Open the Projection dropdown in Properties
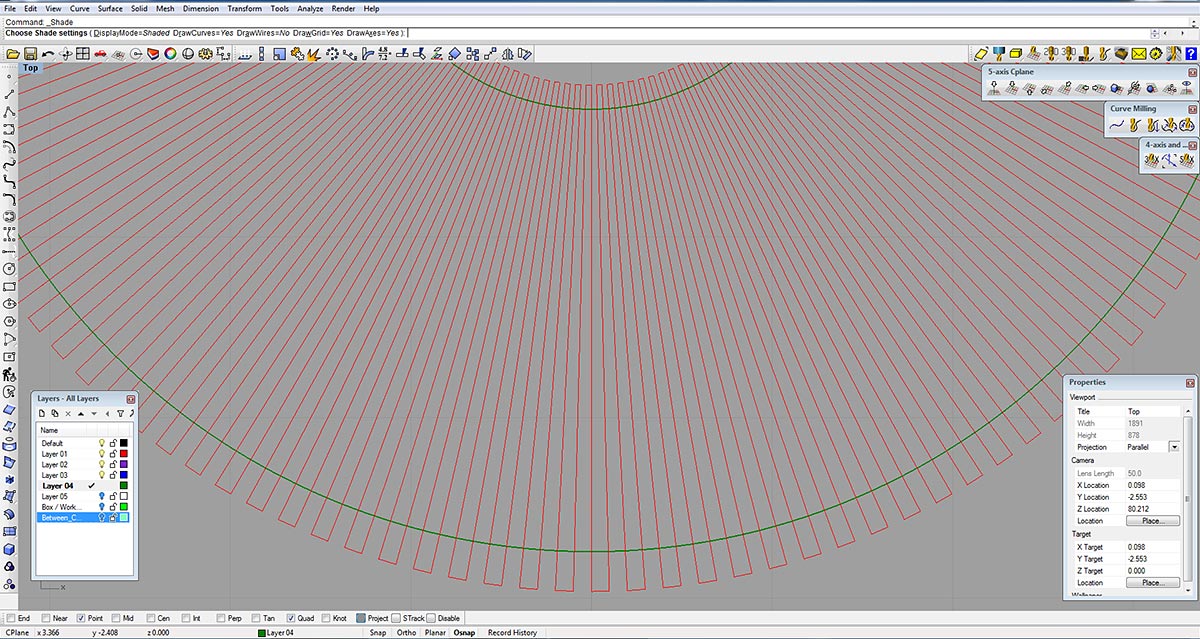 point(1173,447)
